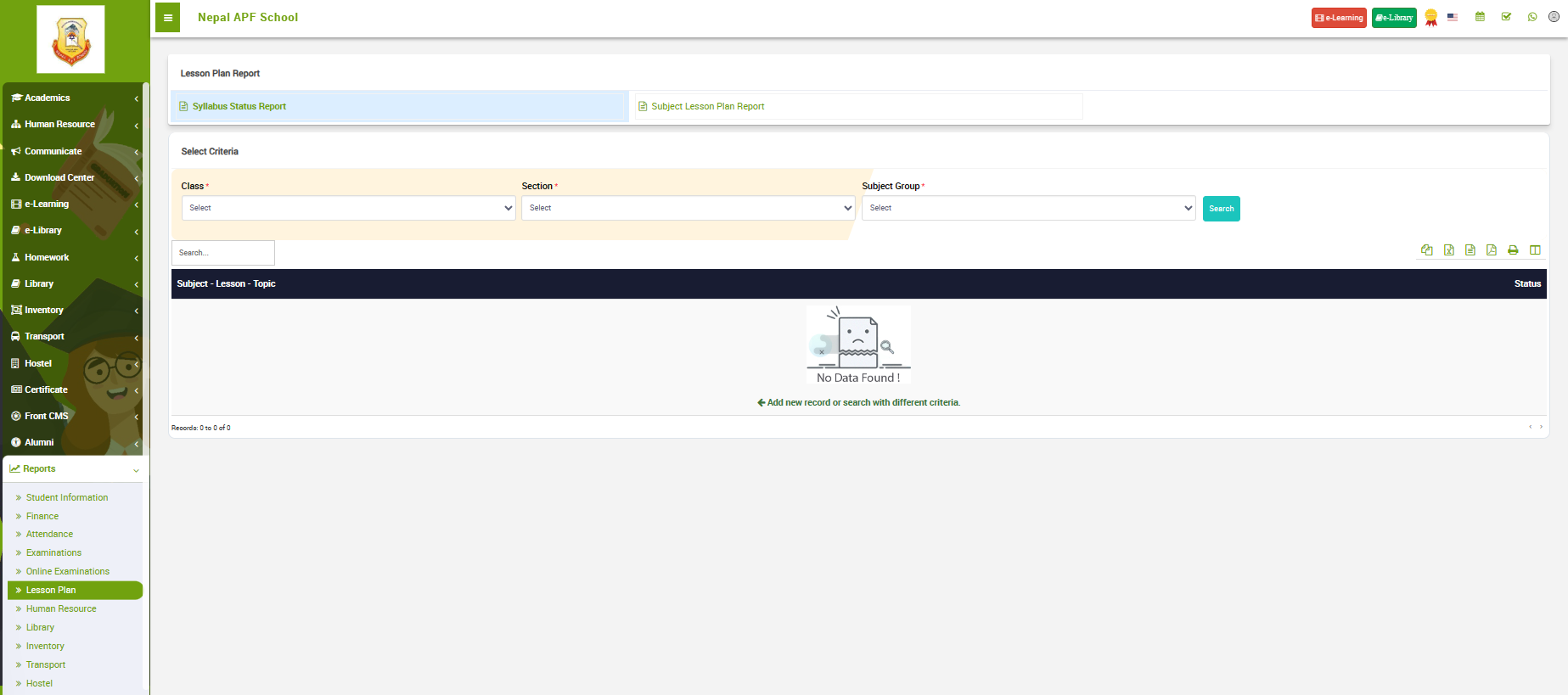Export the report as PDF
The height and width of the screenshot is (695, 1568).
(1491, 250)
